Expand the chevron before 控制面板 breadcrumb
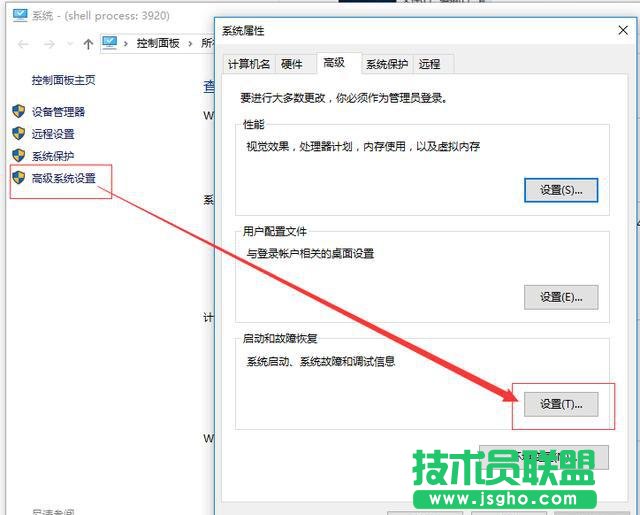Screen dimensions: 640x515 click(126, 44)
